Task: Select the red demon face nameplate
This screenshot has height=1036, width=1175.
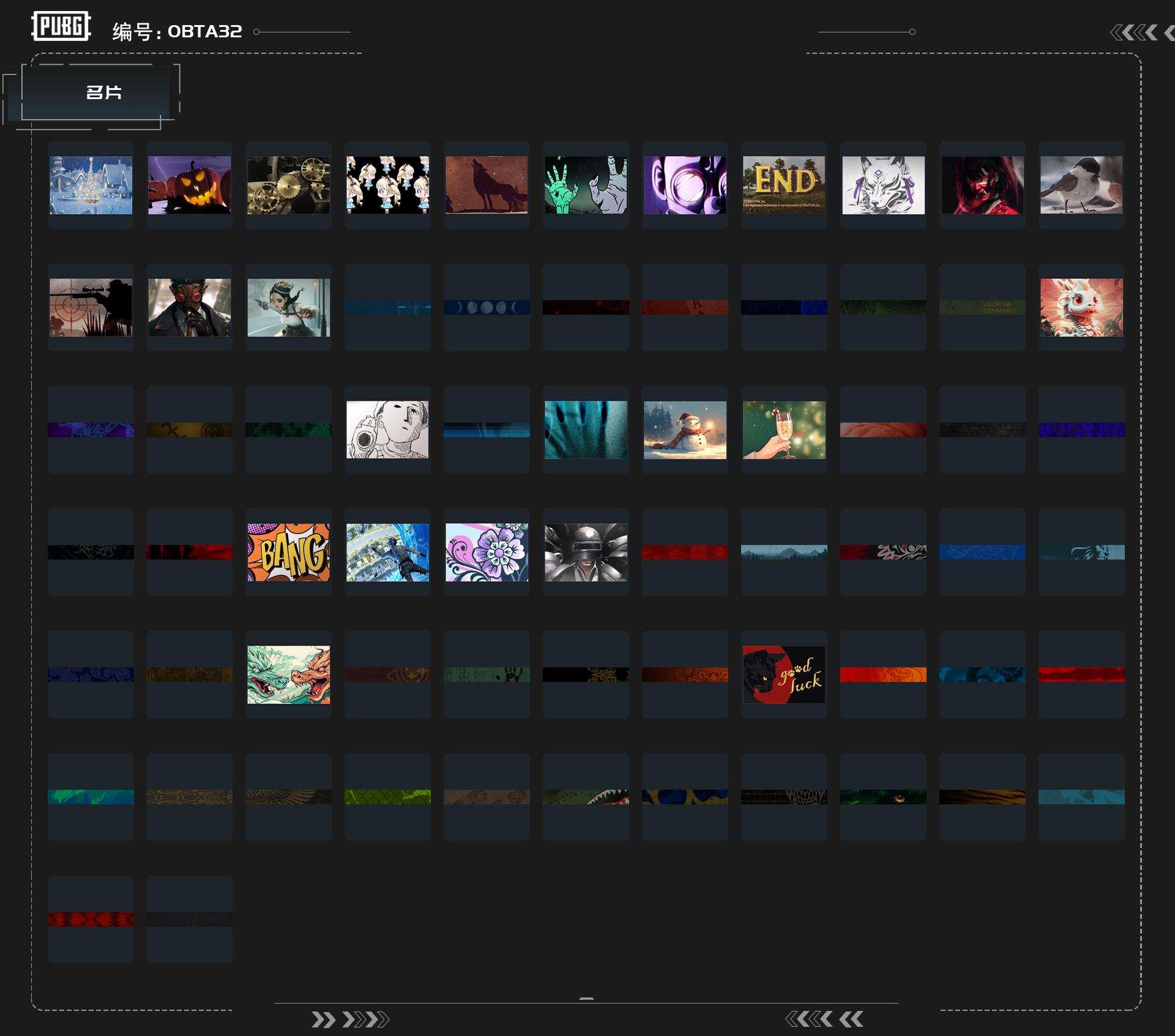Action: click(x=983, y=185)
